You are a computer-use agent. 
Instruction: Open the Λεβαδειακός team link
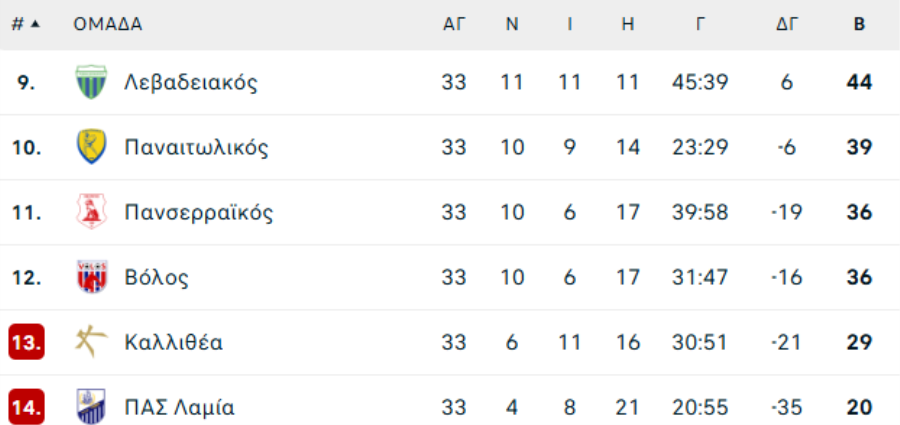click(x=191, y=83)
